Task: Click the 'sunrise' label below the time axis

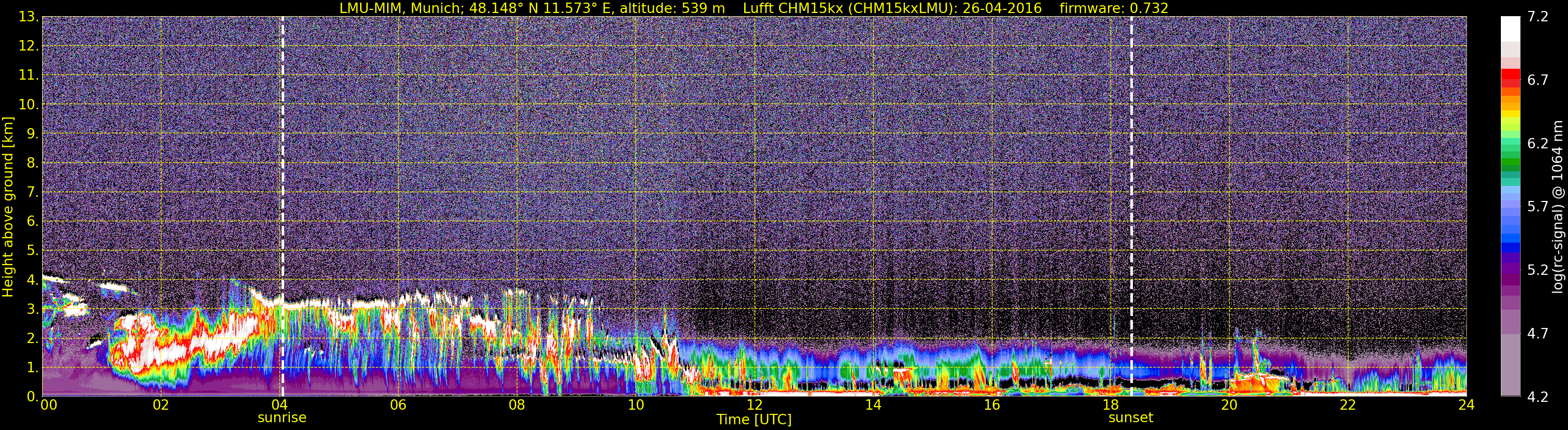Action: [282, 418]
